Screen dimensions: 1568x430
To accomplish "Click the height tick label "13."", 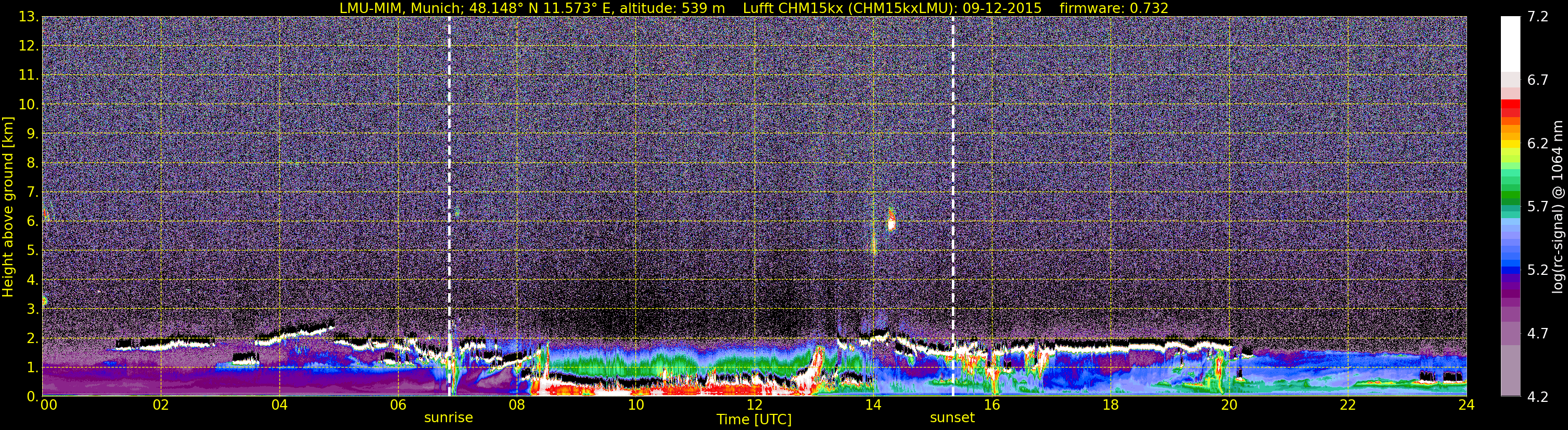I will (x=29, y=17).
